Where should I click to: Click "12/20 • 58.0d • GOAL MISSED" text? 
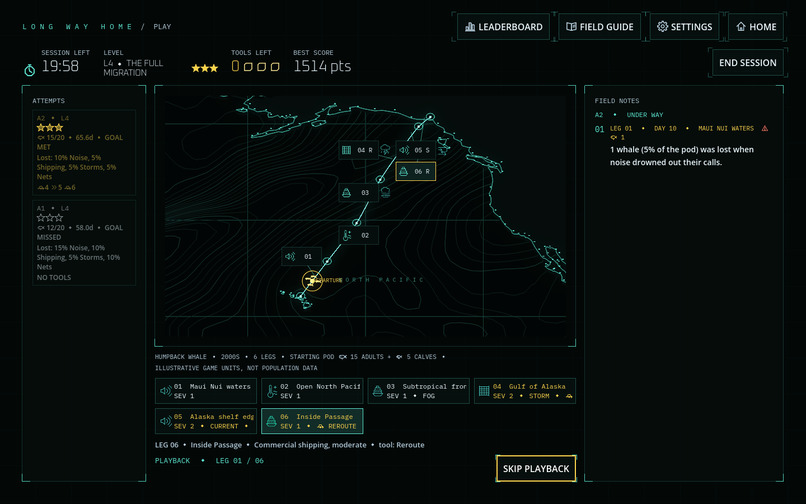[80, 232]
